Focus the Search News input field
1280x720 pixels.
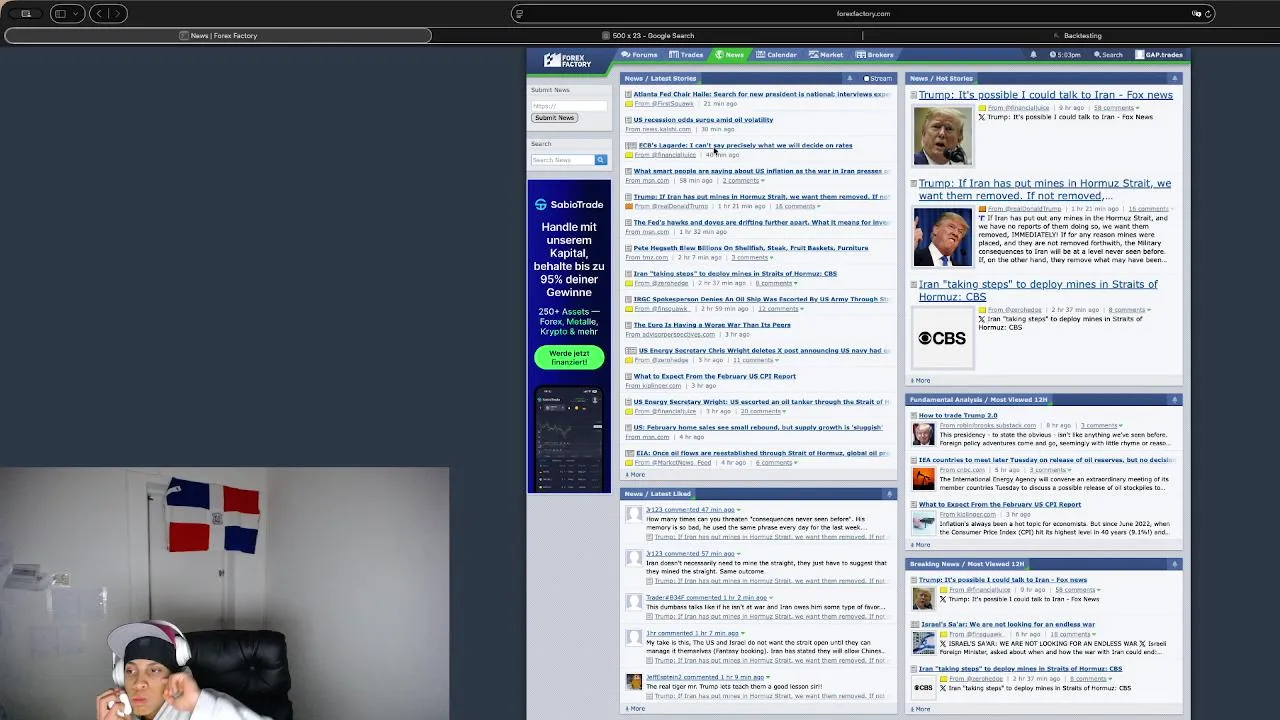(x=562, y=160)
